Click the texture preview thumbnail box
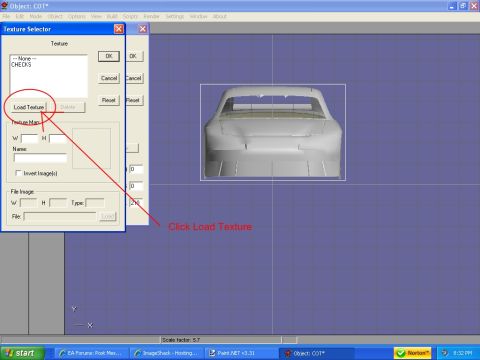 91,148
